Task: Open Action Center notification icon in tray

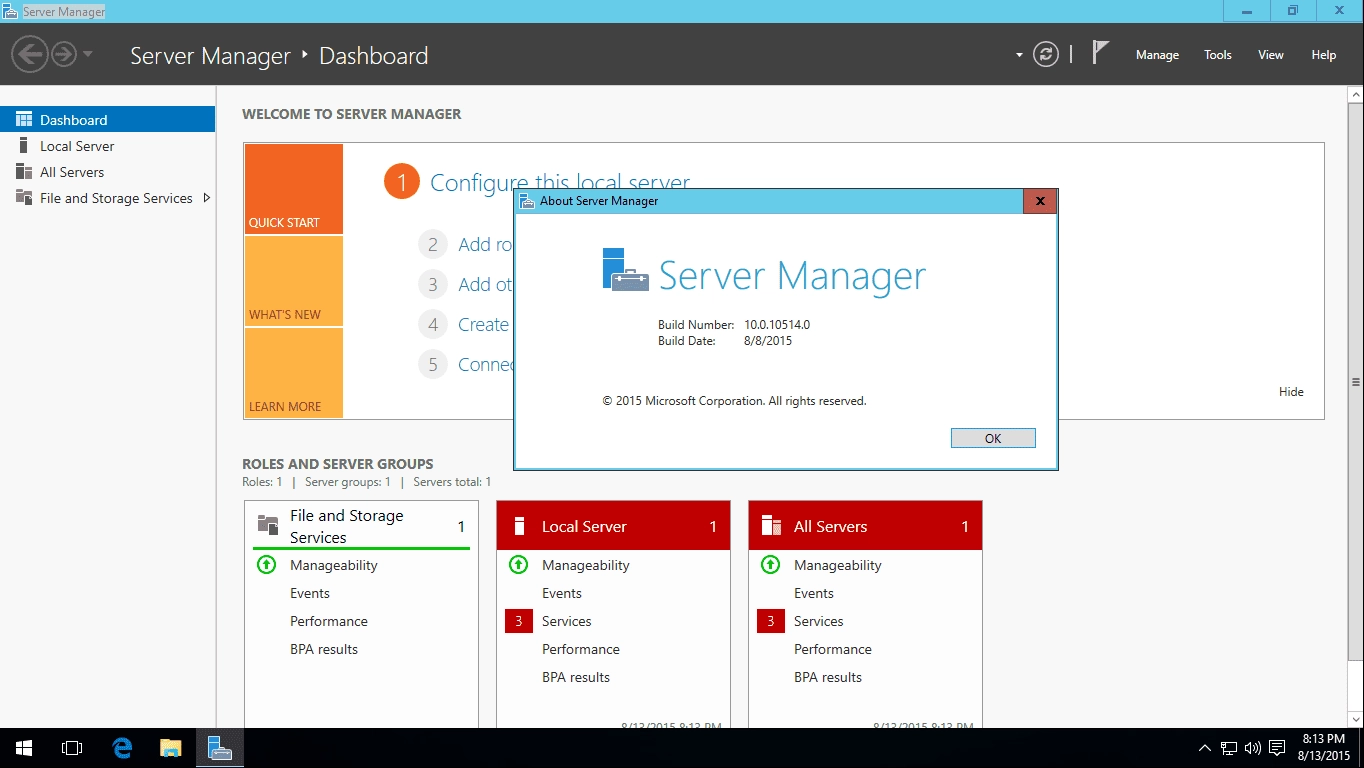Action: pyautogui.click(x=1277, y=748)
